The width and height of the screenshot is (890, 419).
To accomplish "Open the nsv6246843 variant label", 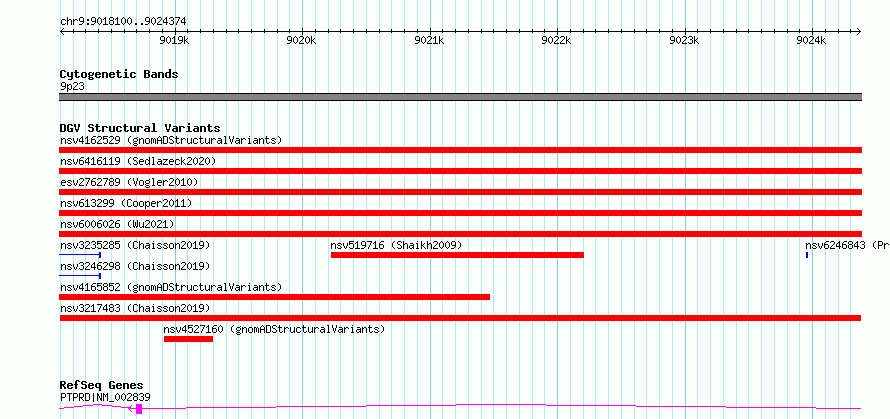I will coord(847,245).
